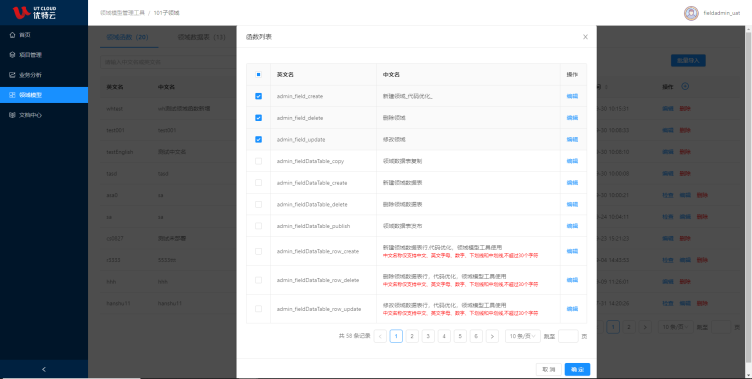Open the background table's 10条/页 page-size dropdown
The height and width of the screenshot is (379, 752).
tap(675, 327)
